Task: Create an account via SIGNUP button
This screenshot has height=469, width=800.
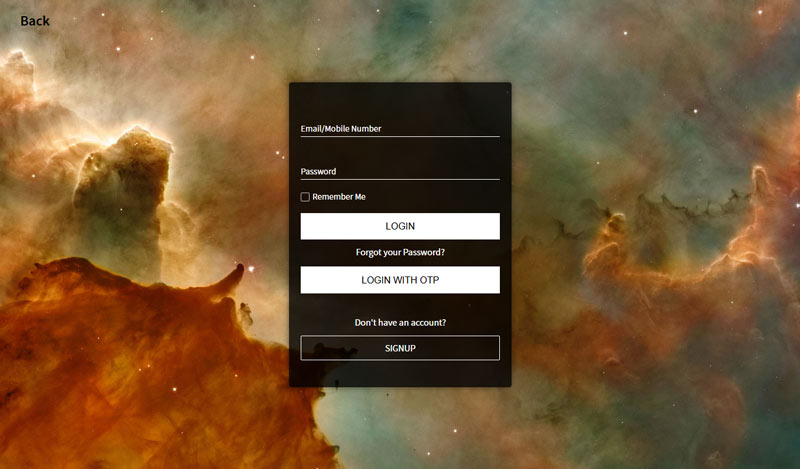Action: (400, 348)
